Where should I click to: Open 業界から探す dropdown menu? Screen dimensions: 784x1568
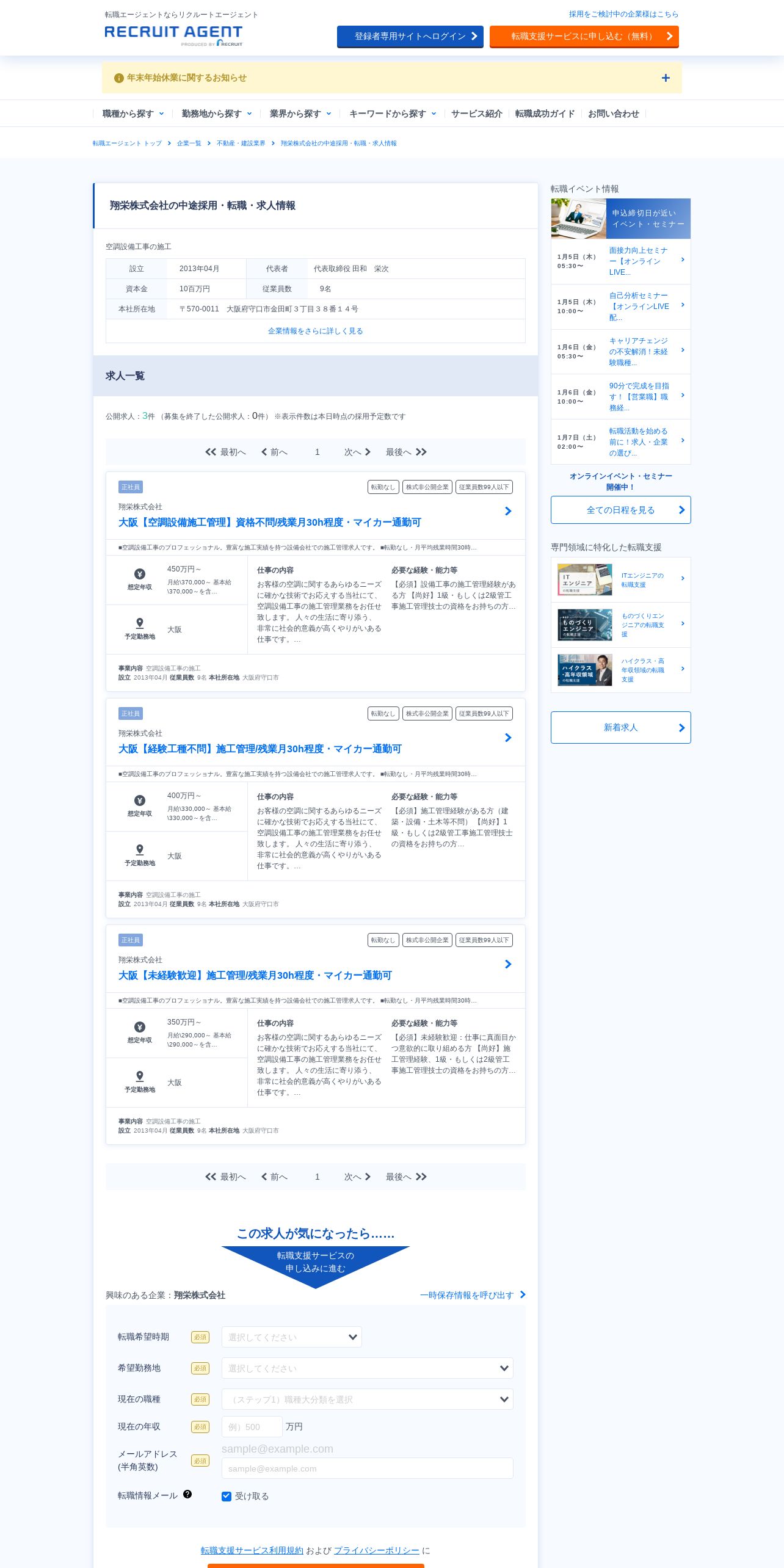300,114
